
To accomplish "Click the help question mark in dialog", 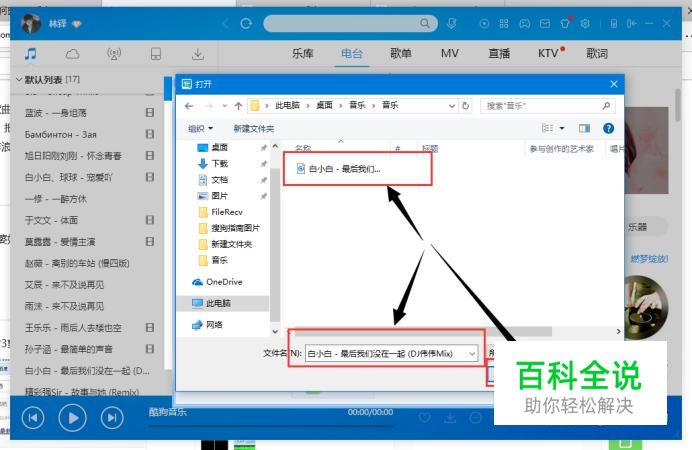I will (608, 128).
